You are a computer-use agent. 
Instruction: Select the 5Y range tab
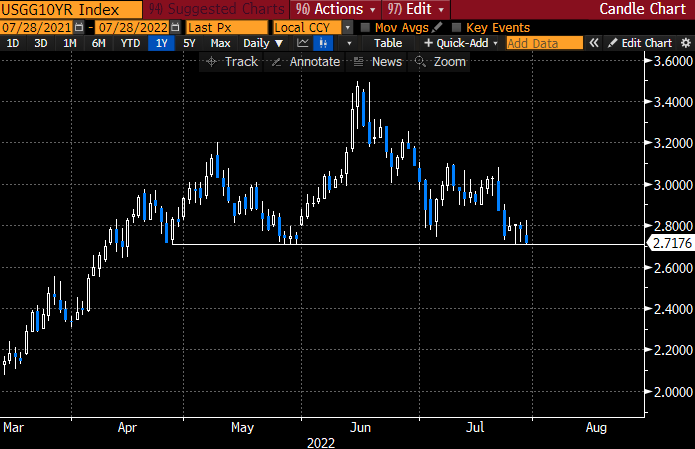(189, 43)
